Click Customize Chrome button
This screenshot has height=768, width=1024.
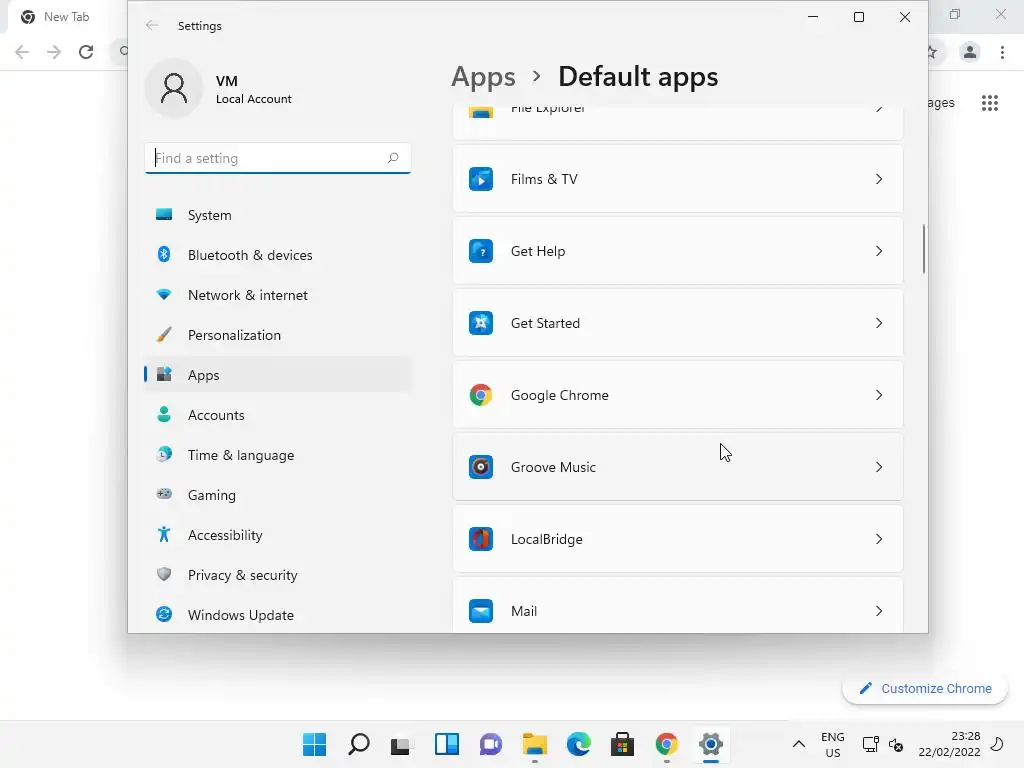(x=925, y=688)
